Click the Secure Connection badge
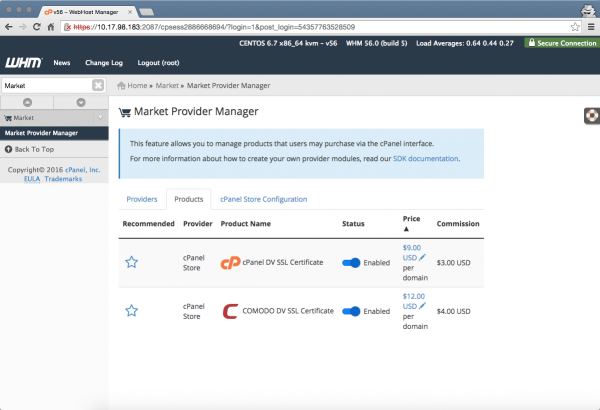Viewport: 600px width, 410px height. 562,43
